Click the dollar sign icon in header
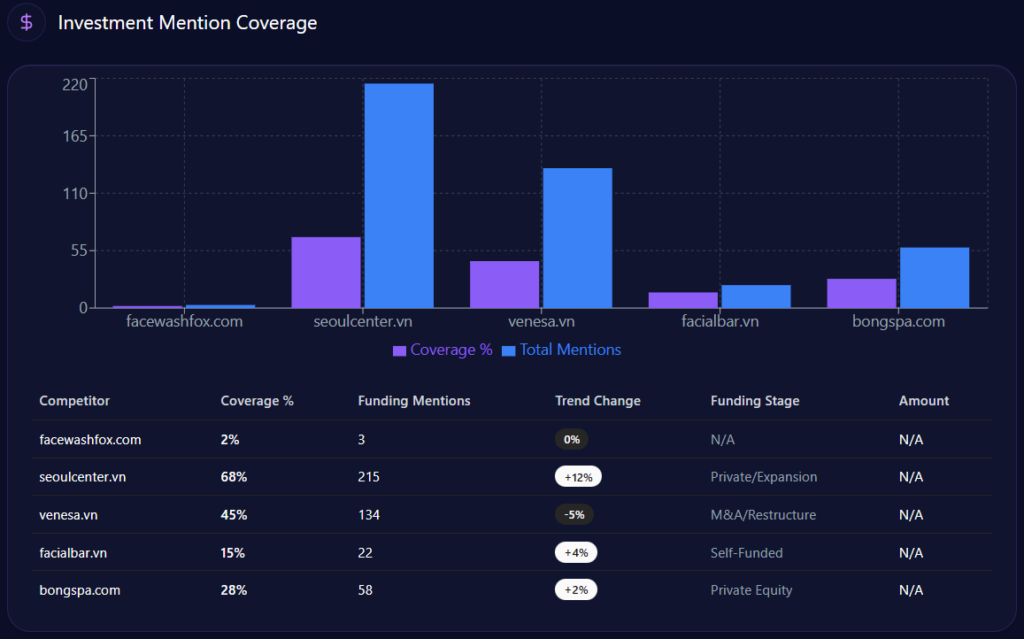Screen dimensions: 1024x639 click(26, 23)
